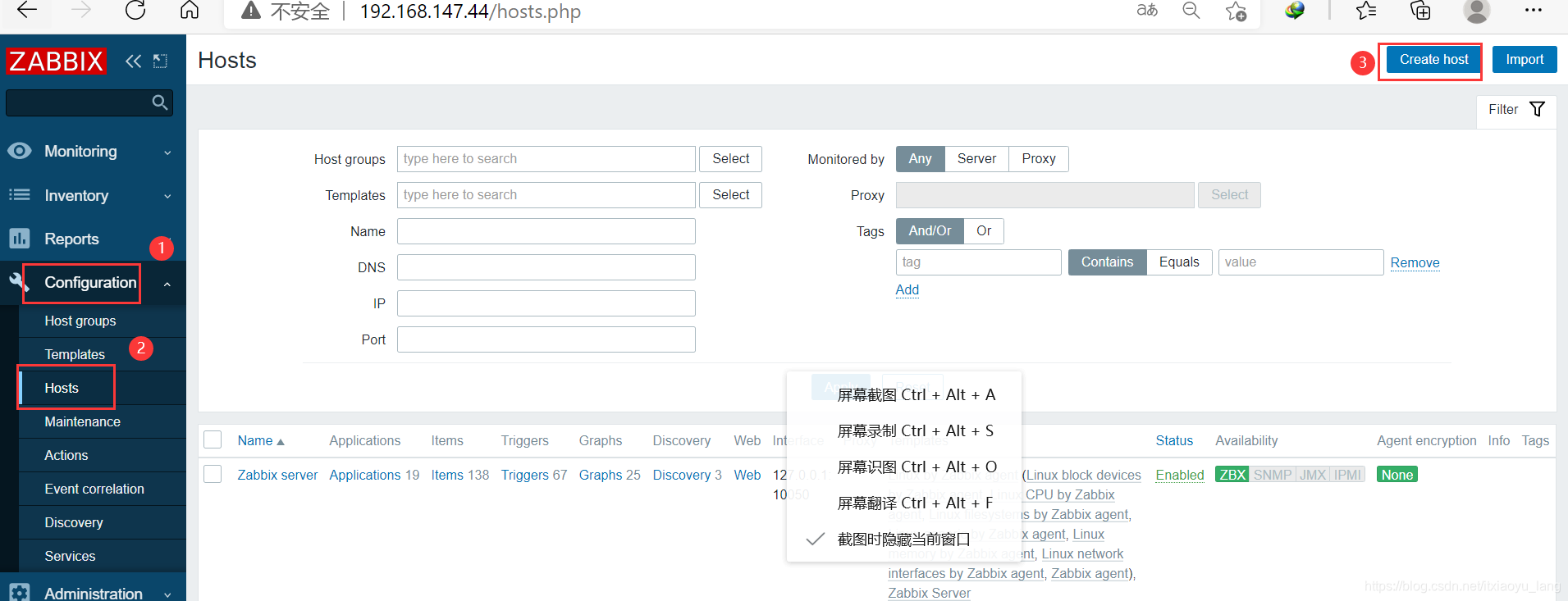Click Select next to Host groups
The height and width of the screenshot is (601, 1568).
730,158
